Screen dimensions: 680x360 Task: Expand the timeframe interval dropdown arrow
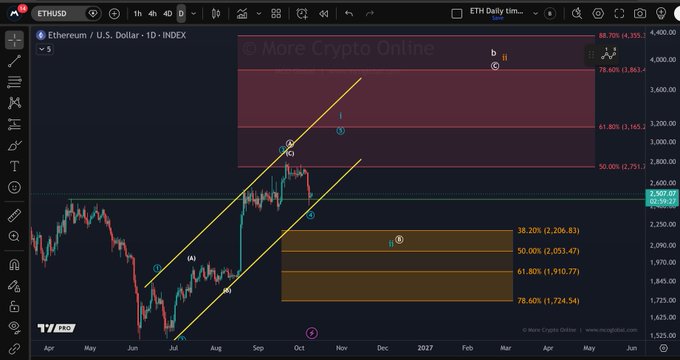[x=193, y=14]
